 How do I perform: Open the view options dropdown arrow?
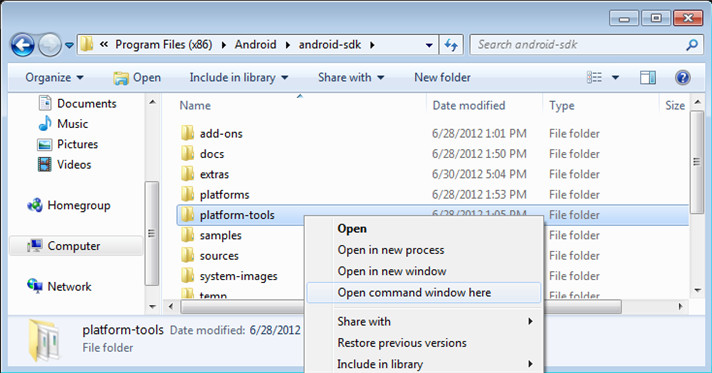tap(615, 78)
